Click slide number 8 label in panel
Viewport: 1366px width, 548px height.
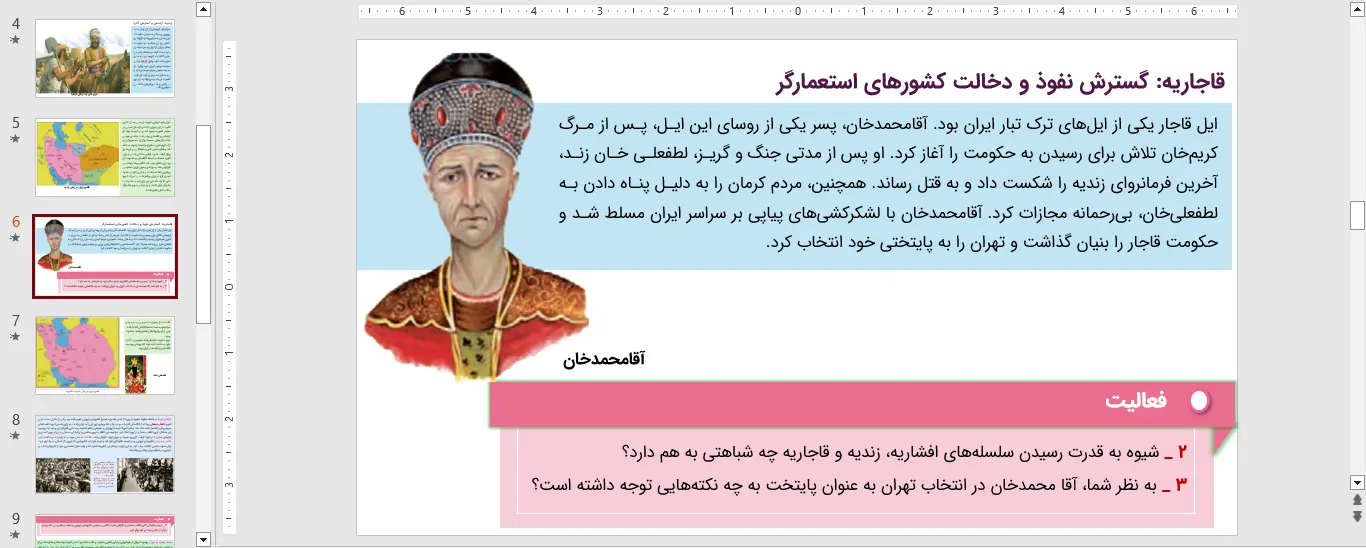pos(16,420)
